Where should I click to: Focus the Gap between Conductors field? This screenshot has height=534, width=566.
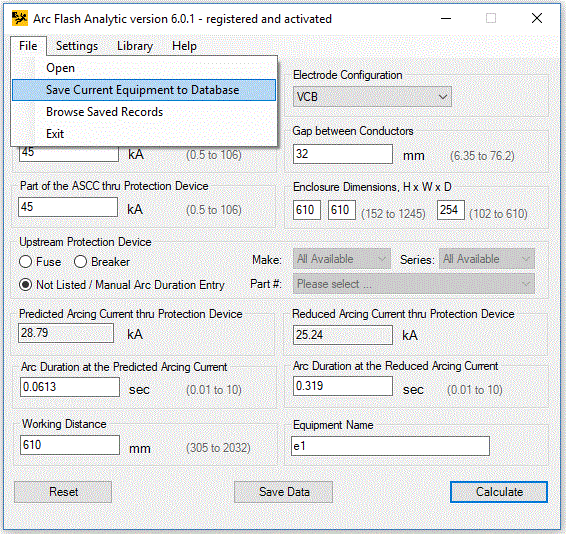[x=343, y=154]
